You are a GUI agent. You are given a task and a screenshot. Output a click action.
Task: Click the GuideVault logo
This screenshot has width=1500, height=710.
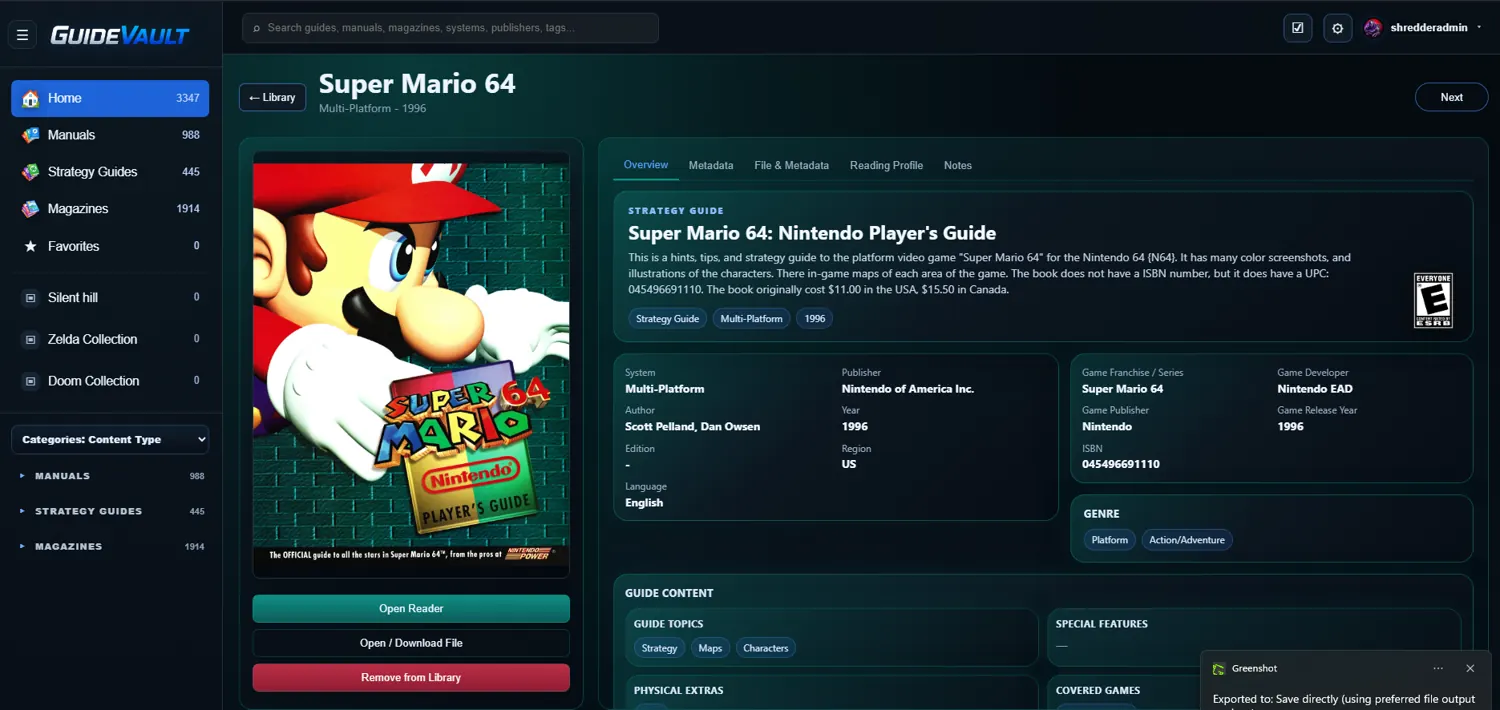click(119, 35)
